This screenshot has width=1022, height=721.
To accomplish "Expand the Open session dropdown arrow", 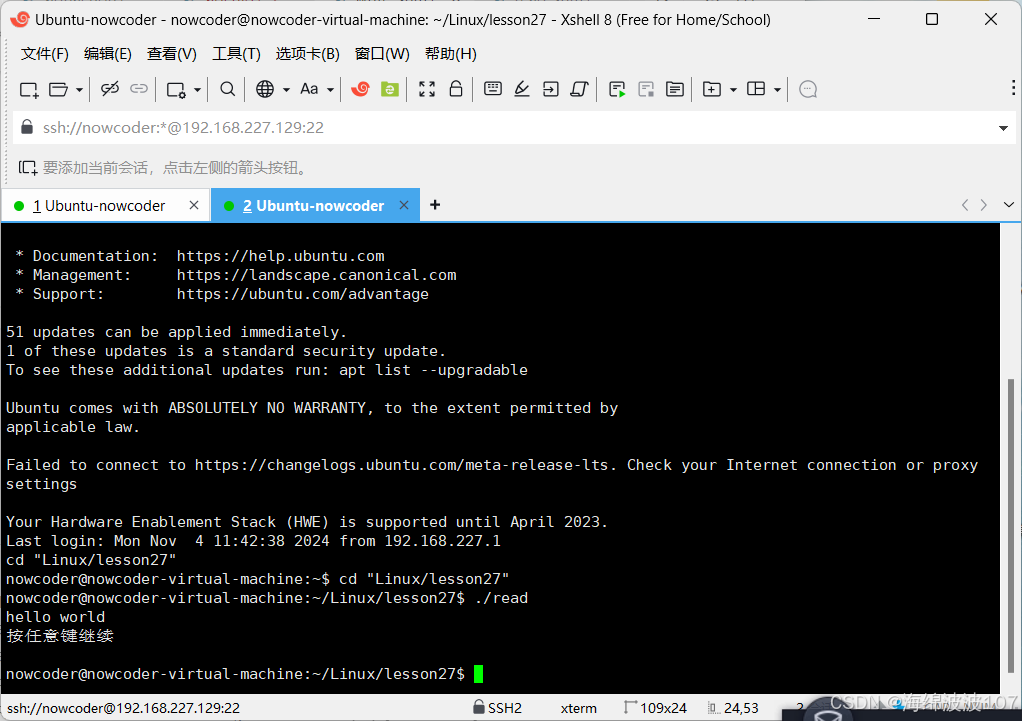I will tap(79, 90).
